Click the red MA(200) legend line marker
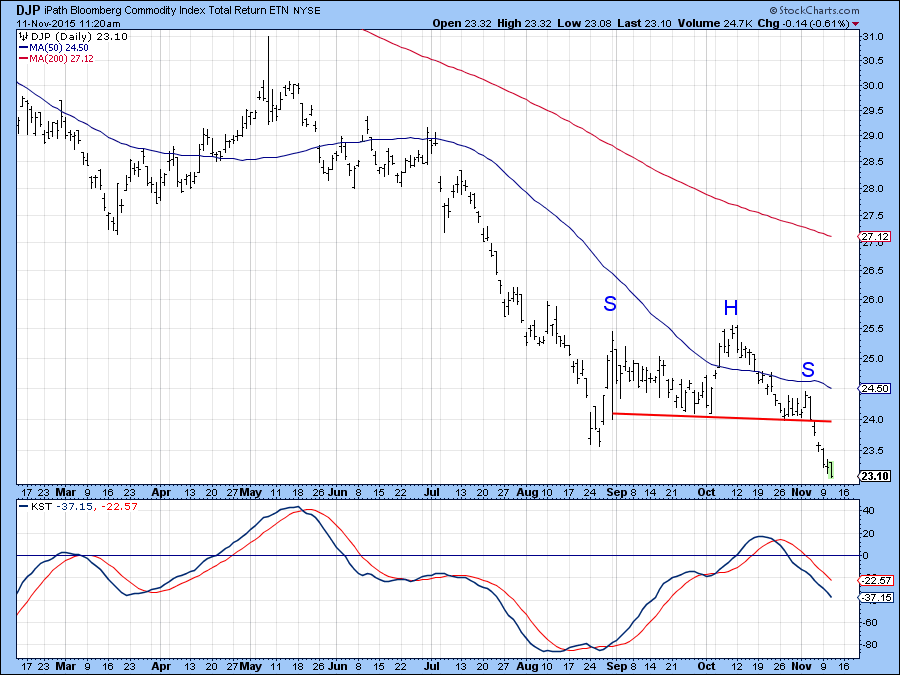This screenshot has width=900, height=675. pos(23,59)
